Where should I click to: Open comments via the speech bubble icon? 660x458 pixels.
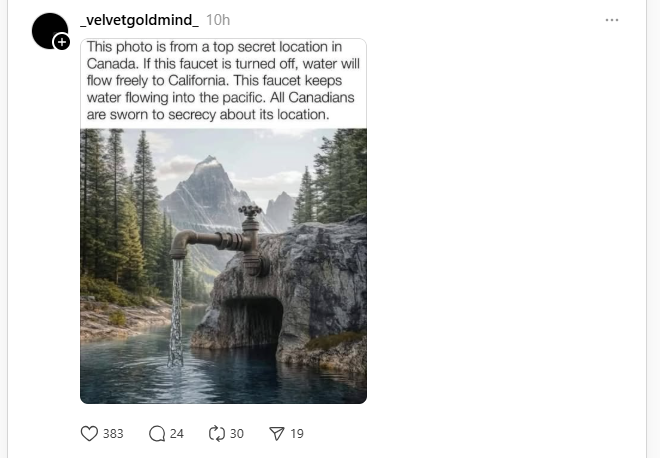pyautogui.click(x=156, y=433)
